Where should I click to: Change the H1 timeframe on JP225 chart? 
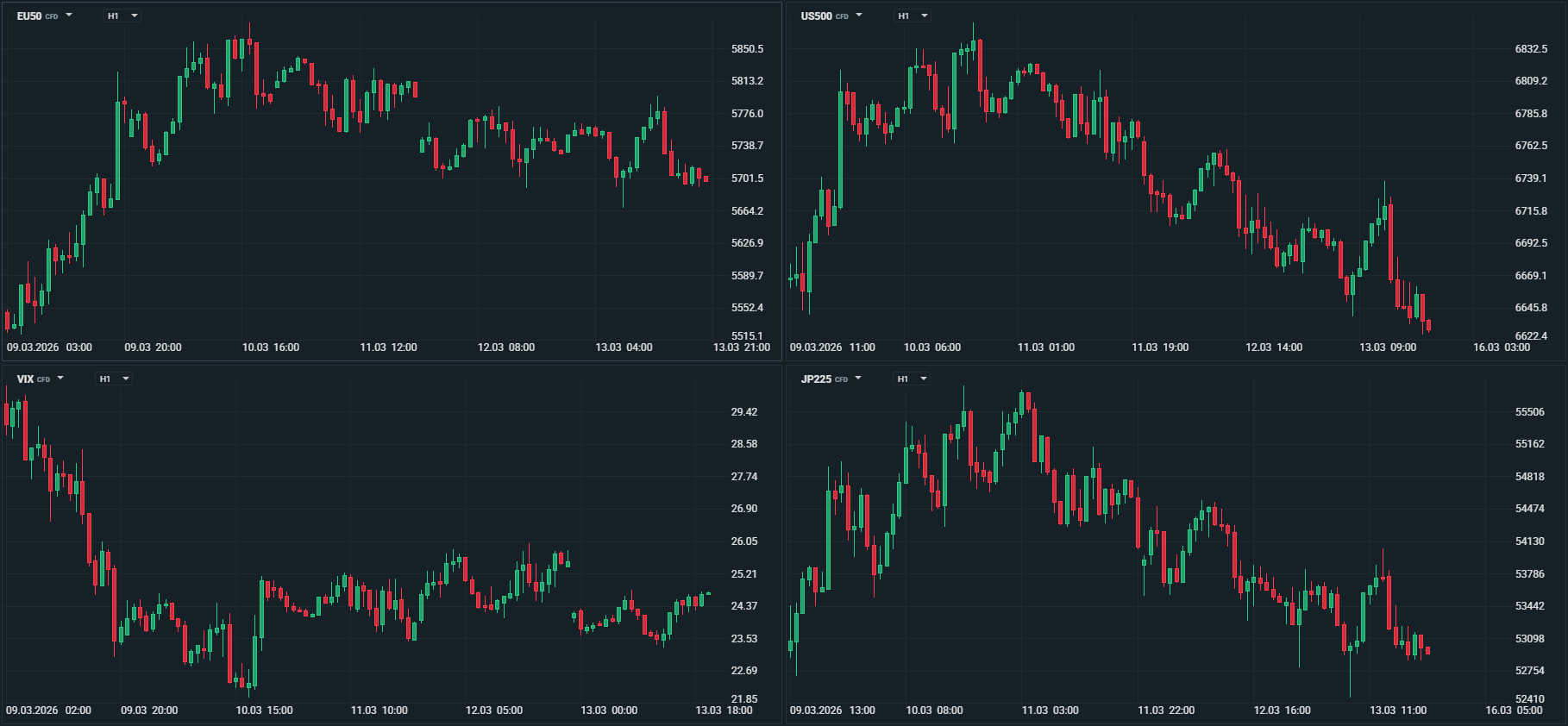(x=911, y=379)
